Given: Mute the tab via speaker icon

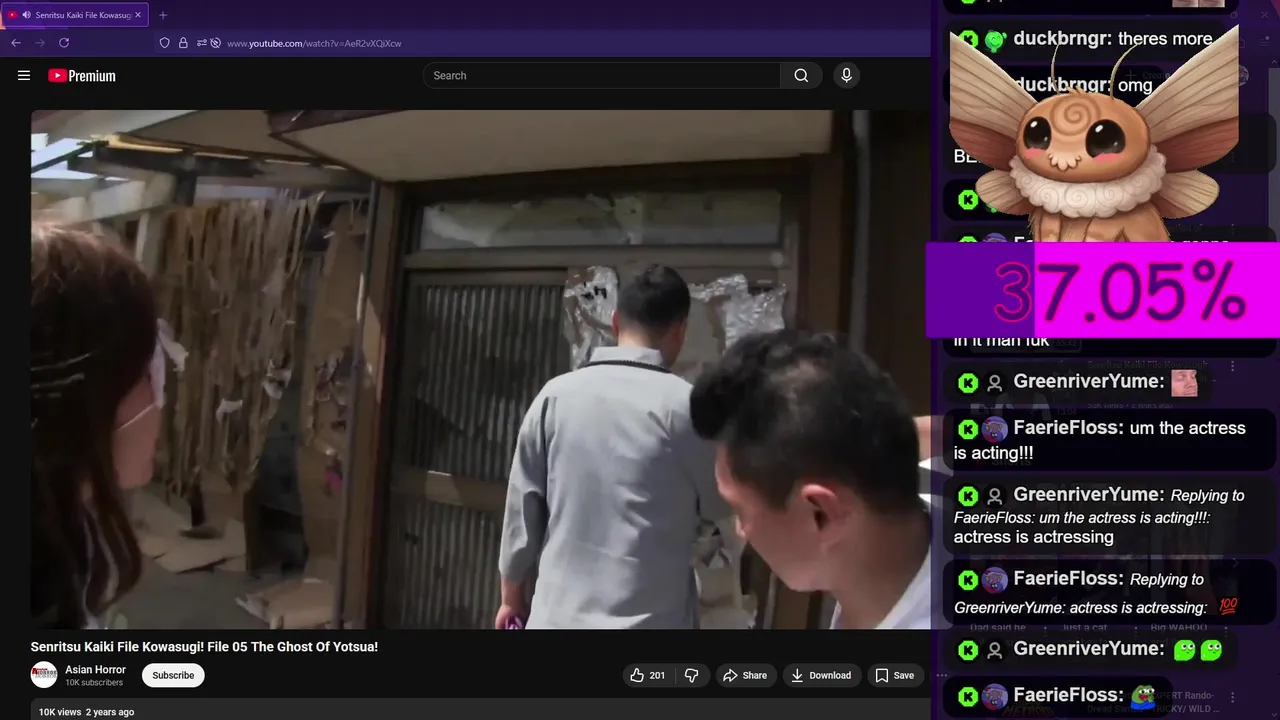Looking at the screenshot, I should pyautogui.click(x=26, y=15).
